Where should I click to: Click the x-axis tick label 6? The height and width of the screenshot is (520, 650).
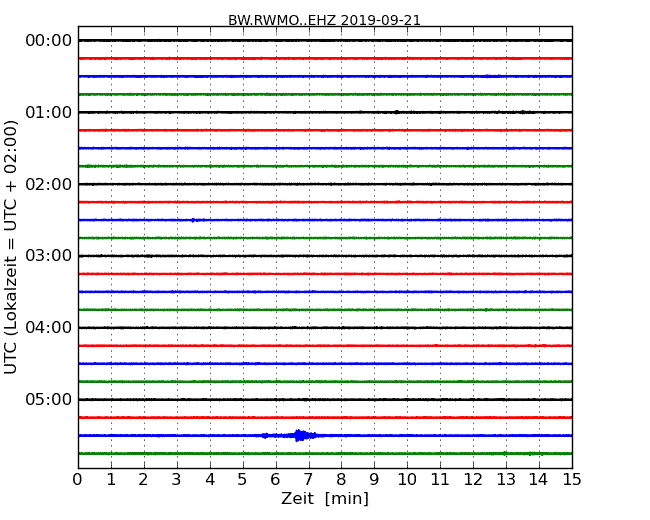pos(275,480)
